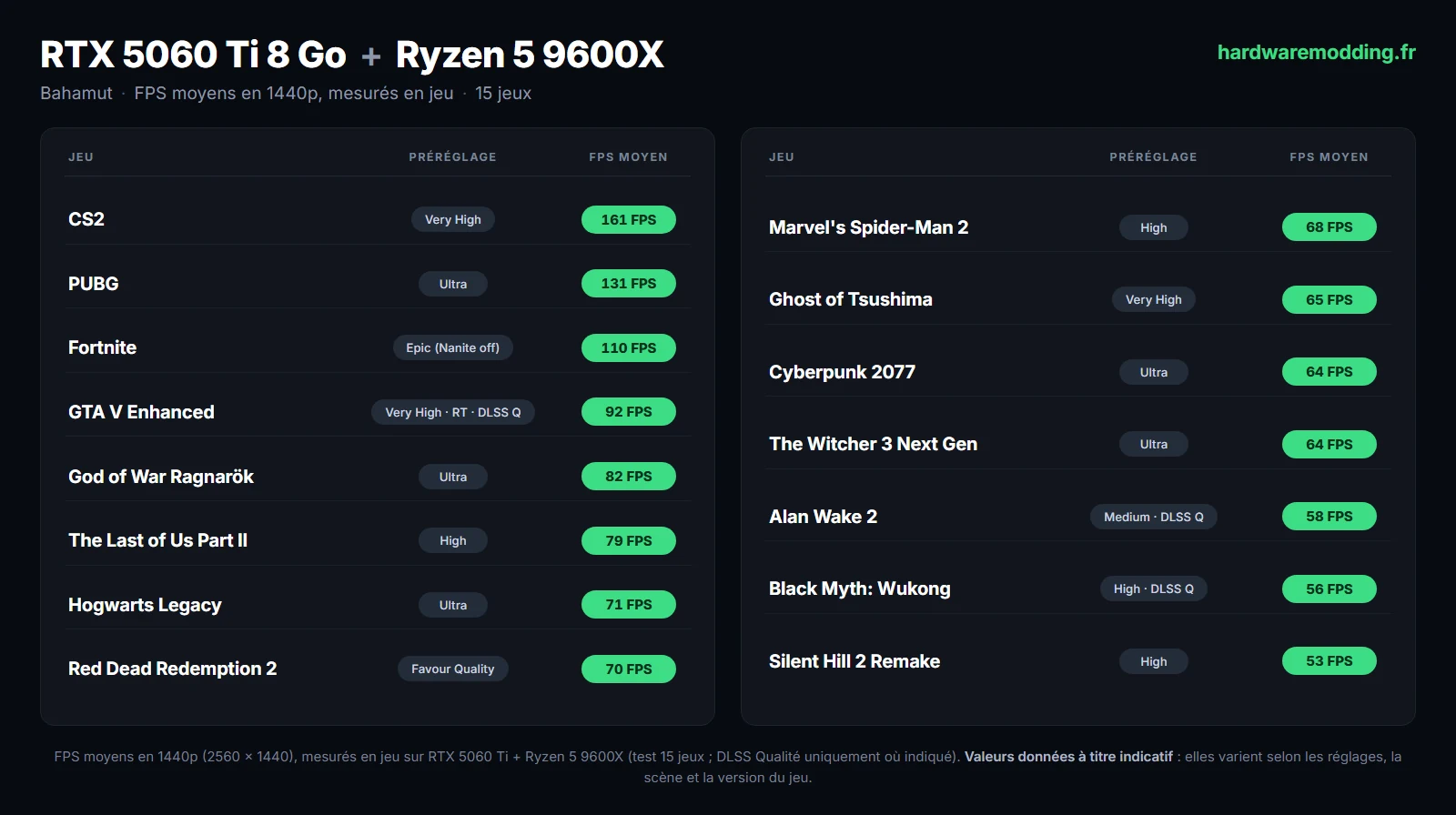Screen dimensions: 1456x815
Task: Click the Cyberpunk 2077 game title
Action: [x=843, y=372]
